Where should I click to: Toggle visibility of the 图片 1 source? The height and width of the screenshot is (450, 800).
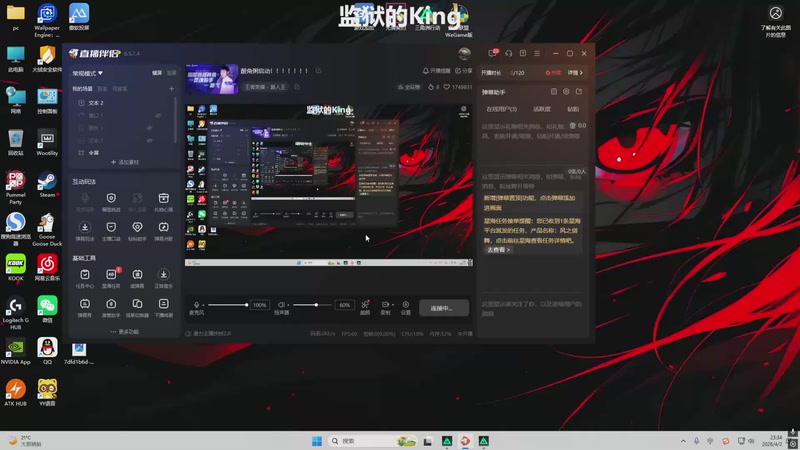click(149, 128)
